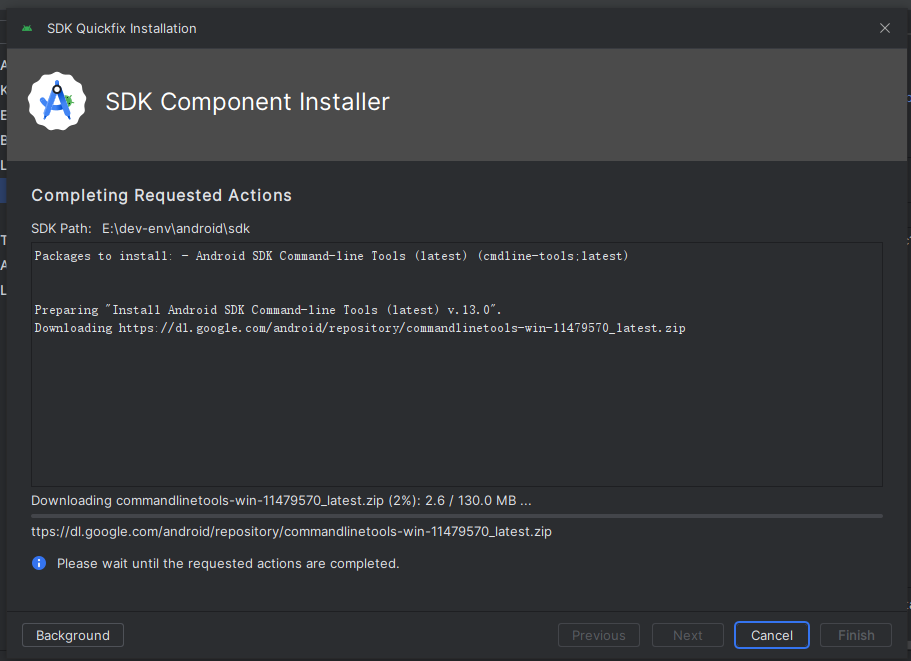Click the 'SDK Path:' label
This screenshot has height=661, width=911.
pyautogui.click(x=61, y=228)
